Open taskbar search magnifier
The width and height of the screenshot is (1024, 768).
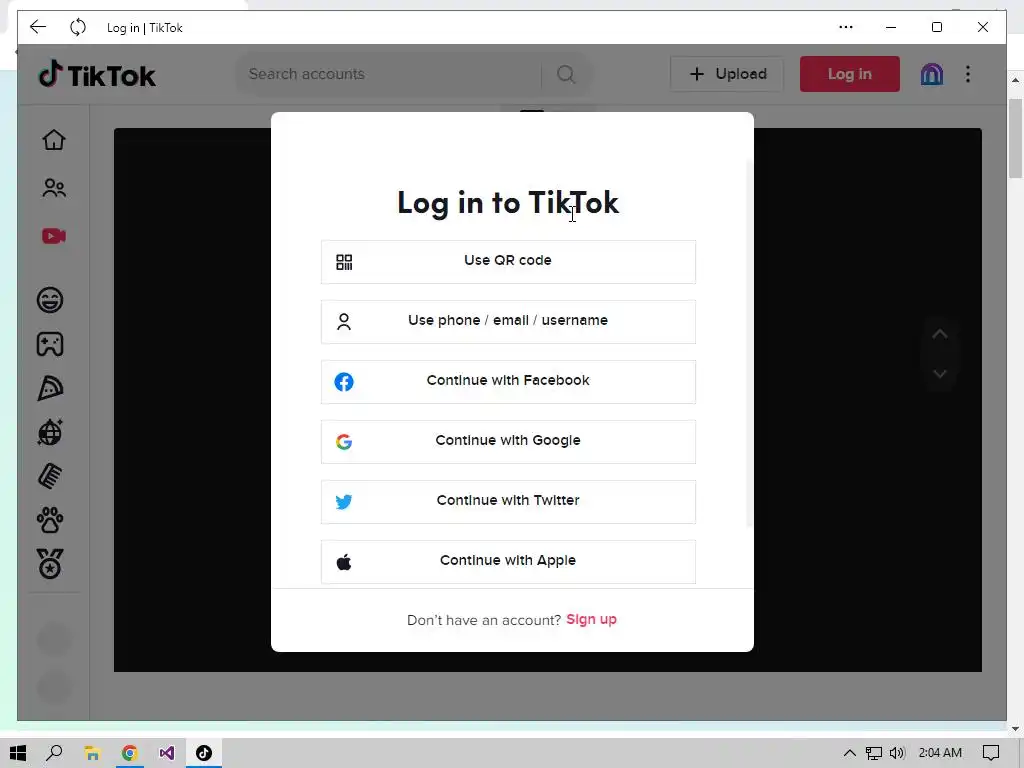(x=54, y=753)
